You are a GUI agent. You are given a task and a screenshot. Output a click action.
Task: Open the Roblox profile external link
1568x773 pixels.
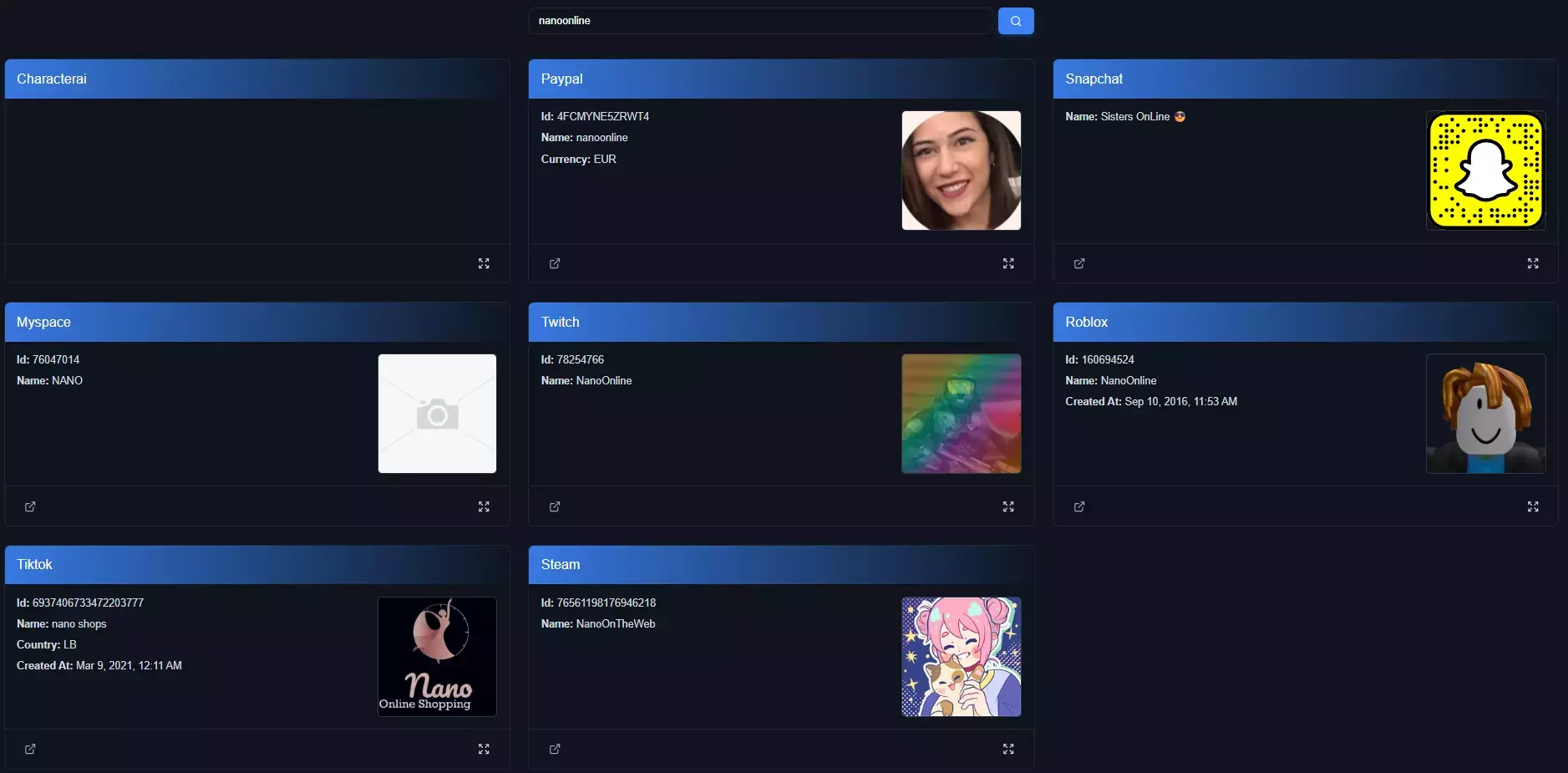pos(1079,506)
